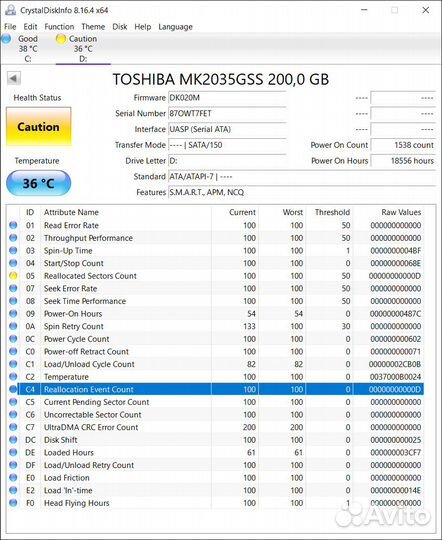Select the Reallocated Sectors Count row text
This screenshot has height=540, width=442.
point(90,276)
